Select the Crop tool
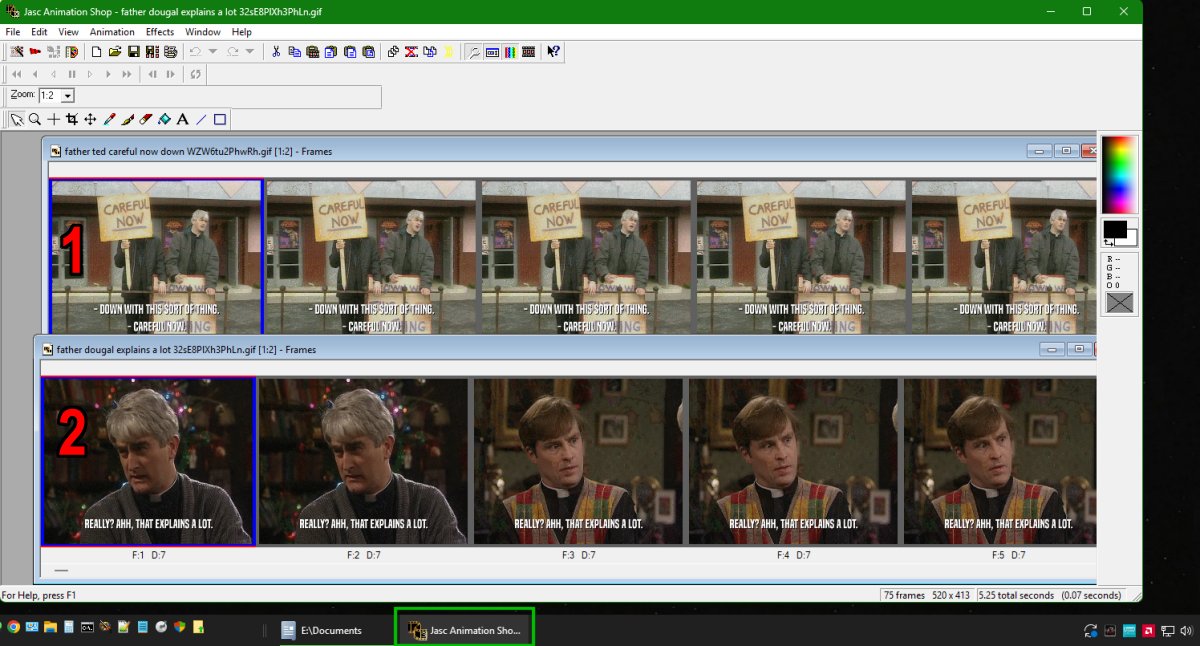 [x=72, y=119]
